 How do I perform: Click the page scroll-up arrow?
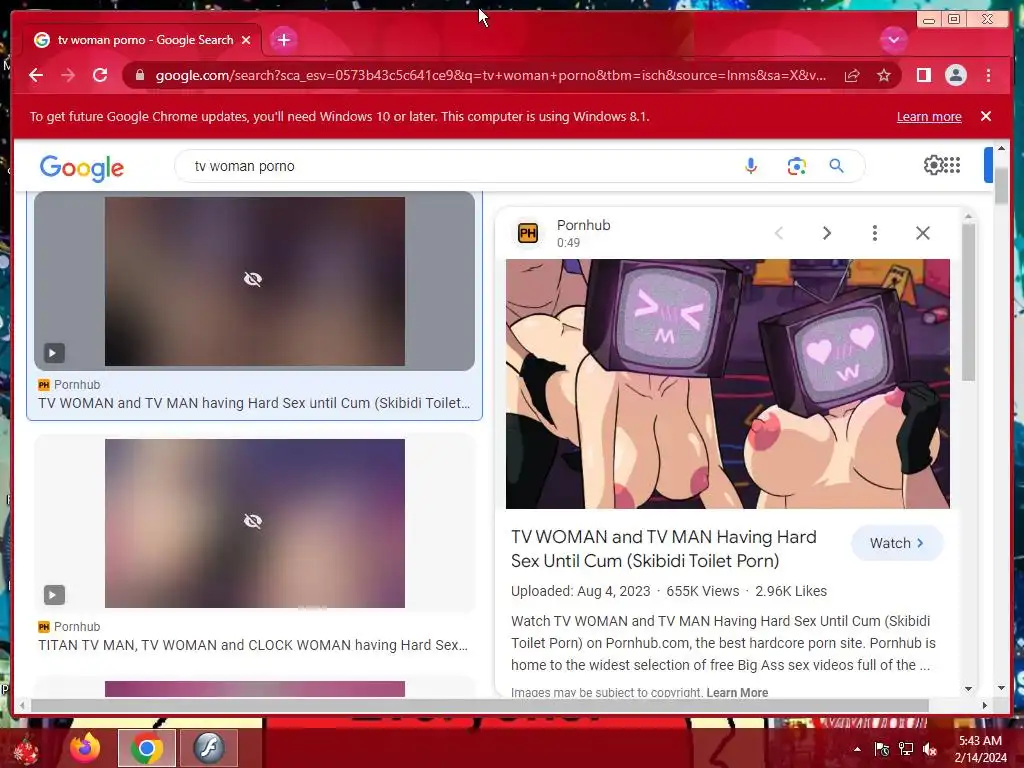pos(1001,149)
